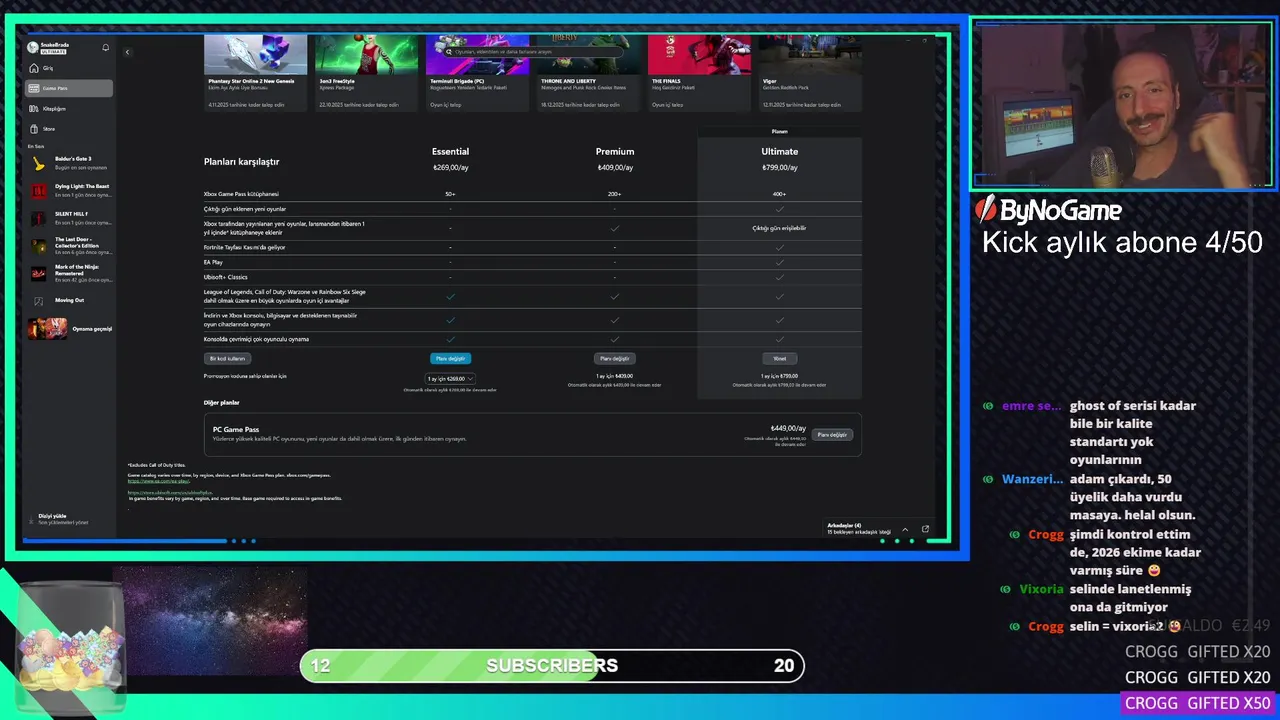
Task: Click Crogg's chat username on 2026 ekime message
Action: point(1046,534)
